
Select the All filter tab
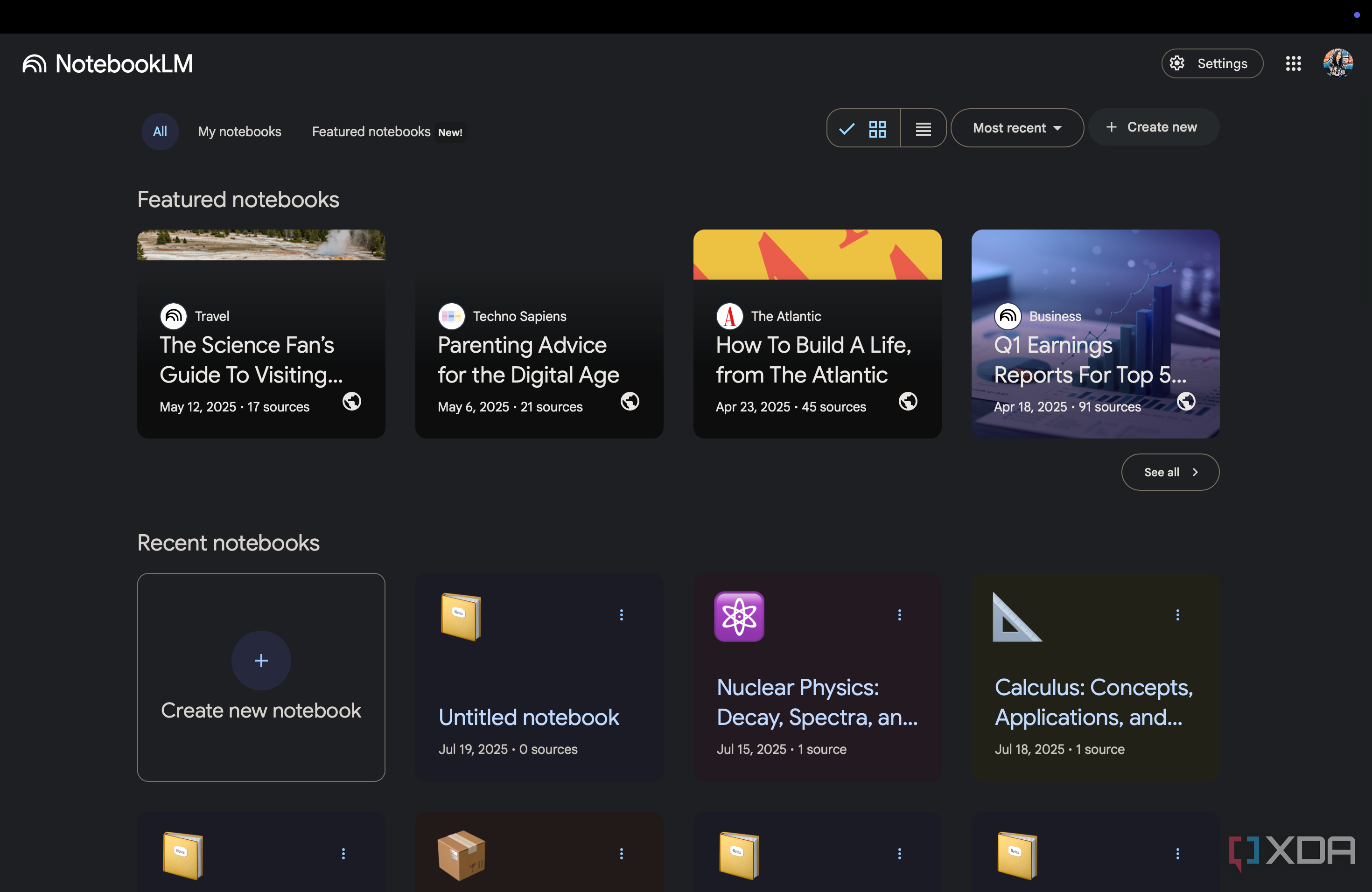pyautogui.click(x=160, y=132)
